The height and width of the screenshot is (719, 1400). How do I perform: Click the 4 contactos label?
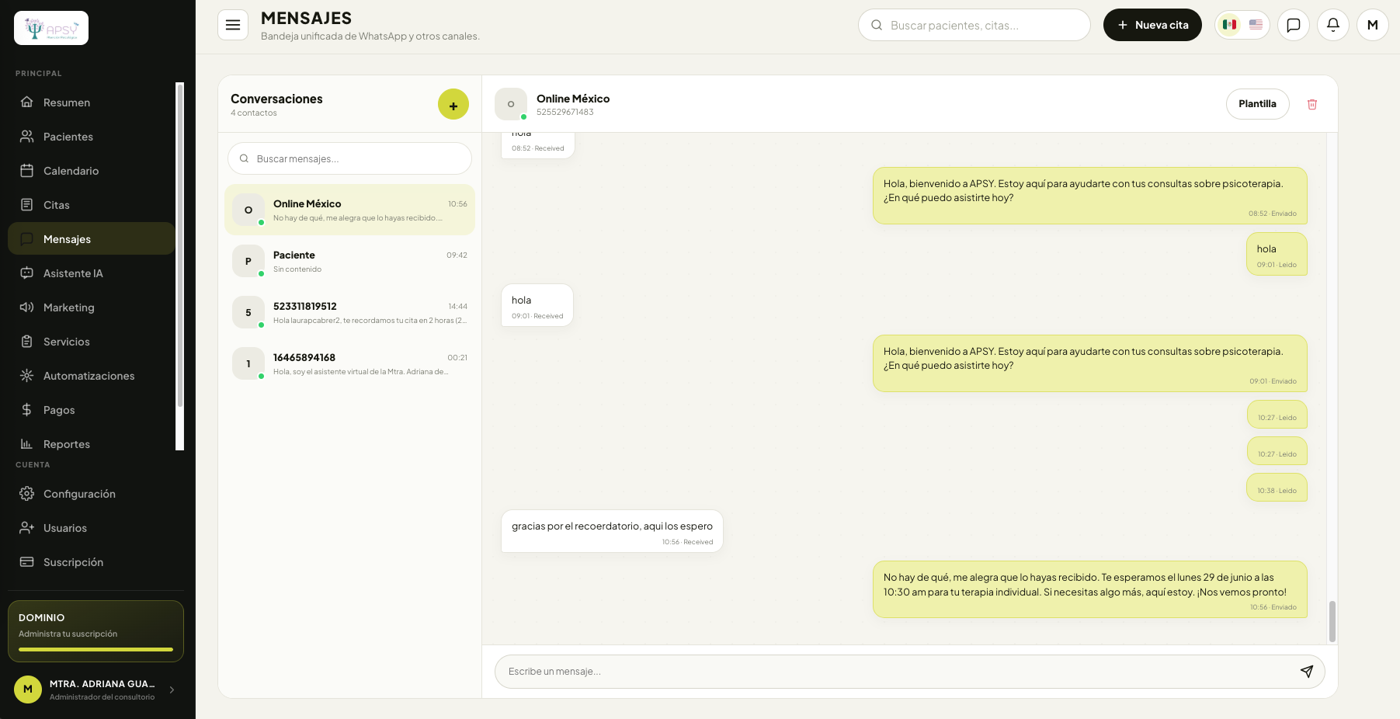point(254,113)
